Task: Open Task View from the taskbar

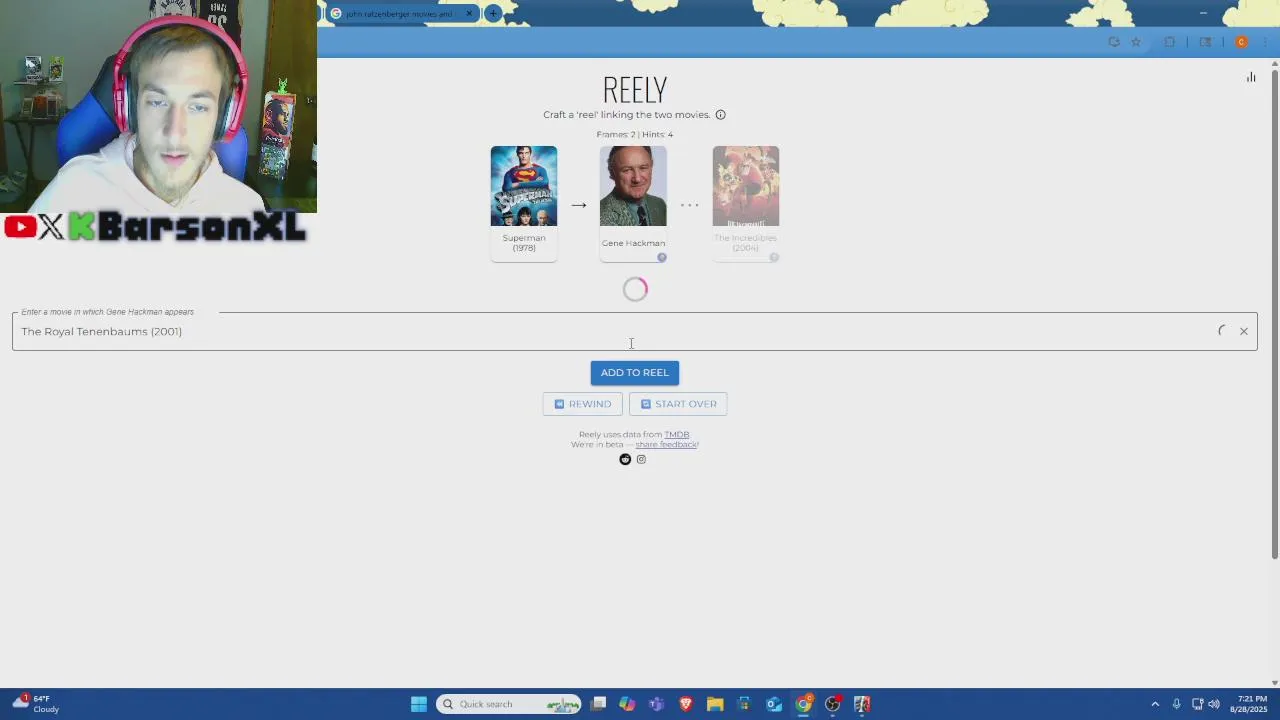Action: click(598, 704)
